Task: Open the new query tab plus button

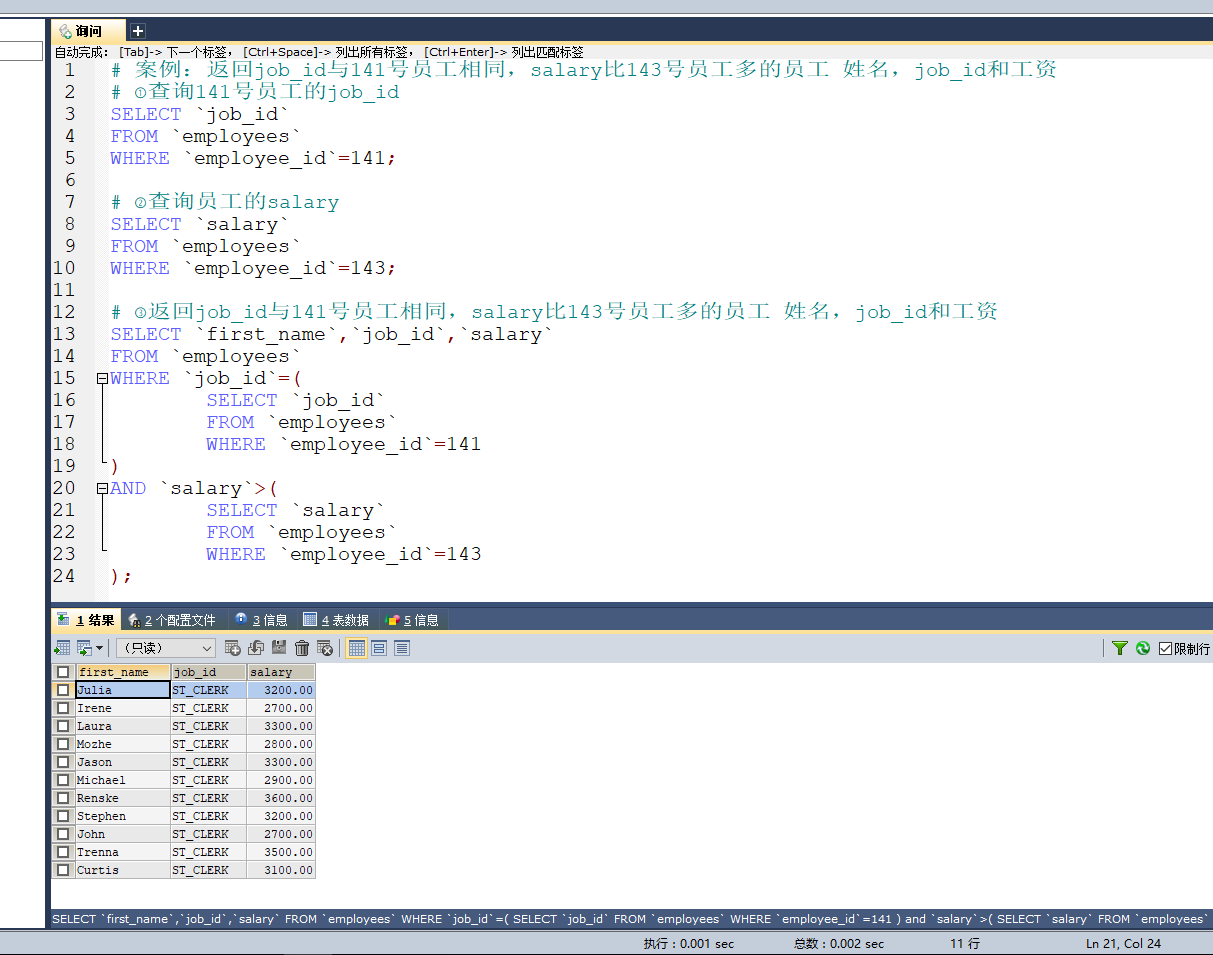Action: tap(138, 31)
